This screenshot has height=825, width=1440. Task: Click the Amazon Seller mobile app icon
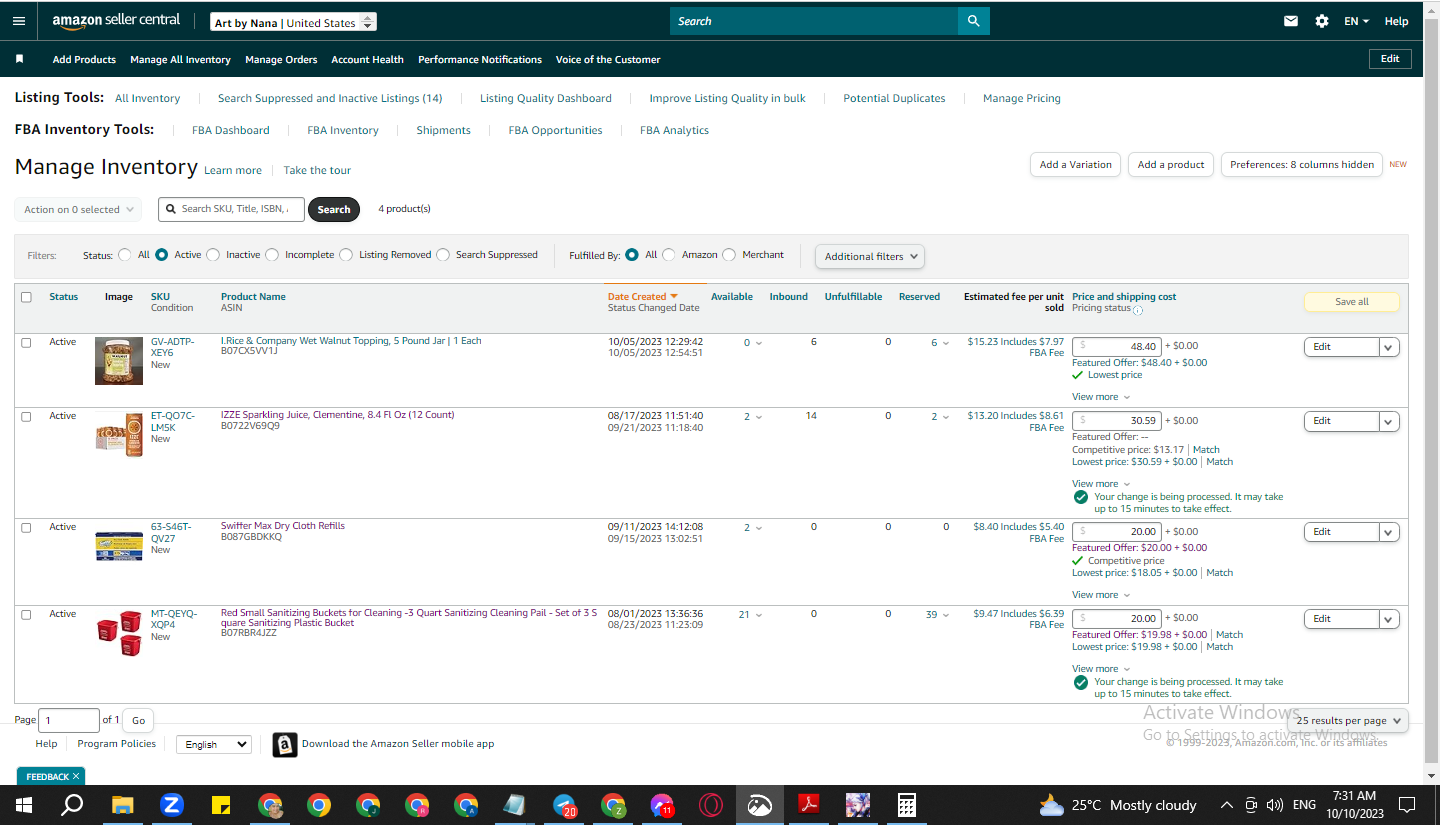tap(285, 744)
